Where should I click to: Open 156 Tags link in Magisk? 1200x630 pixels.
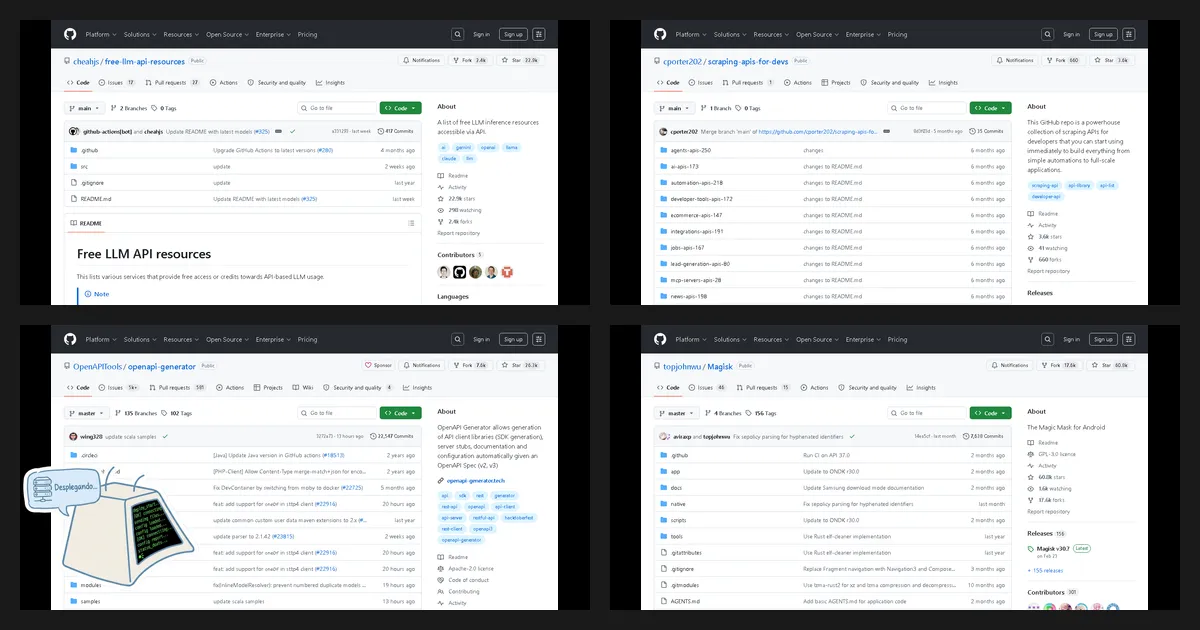[x=760, y=413]
